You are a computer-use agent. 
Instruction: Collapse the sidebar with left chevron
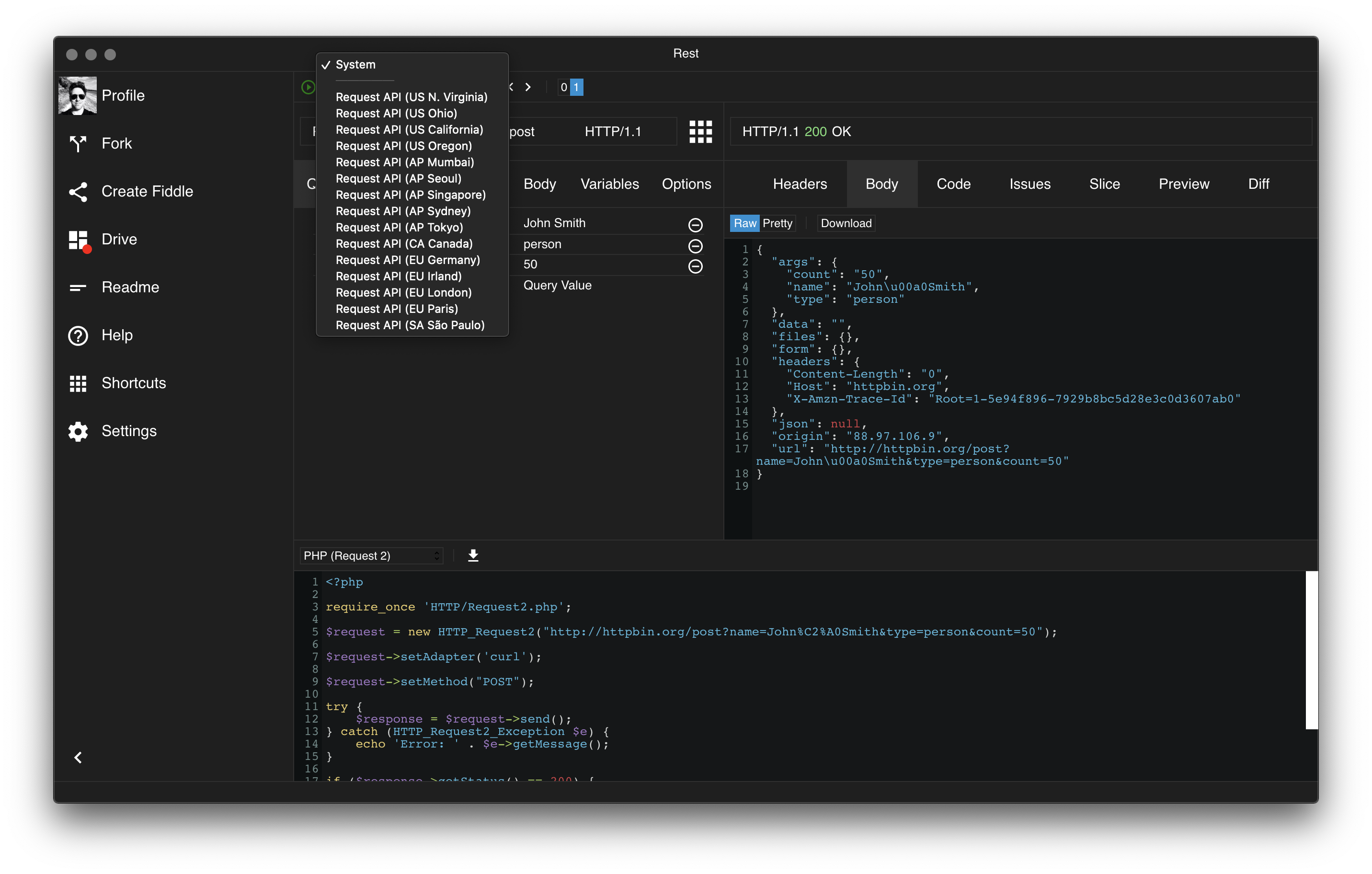pos(78,757)
